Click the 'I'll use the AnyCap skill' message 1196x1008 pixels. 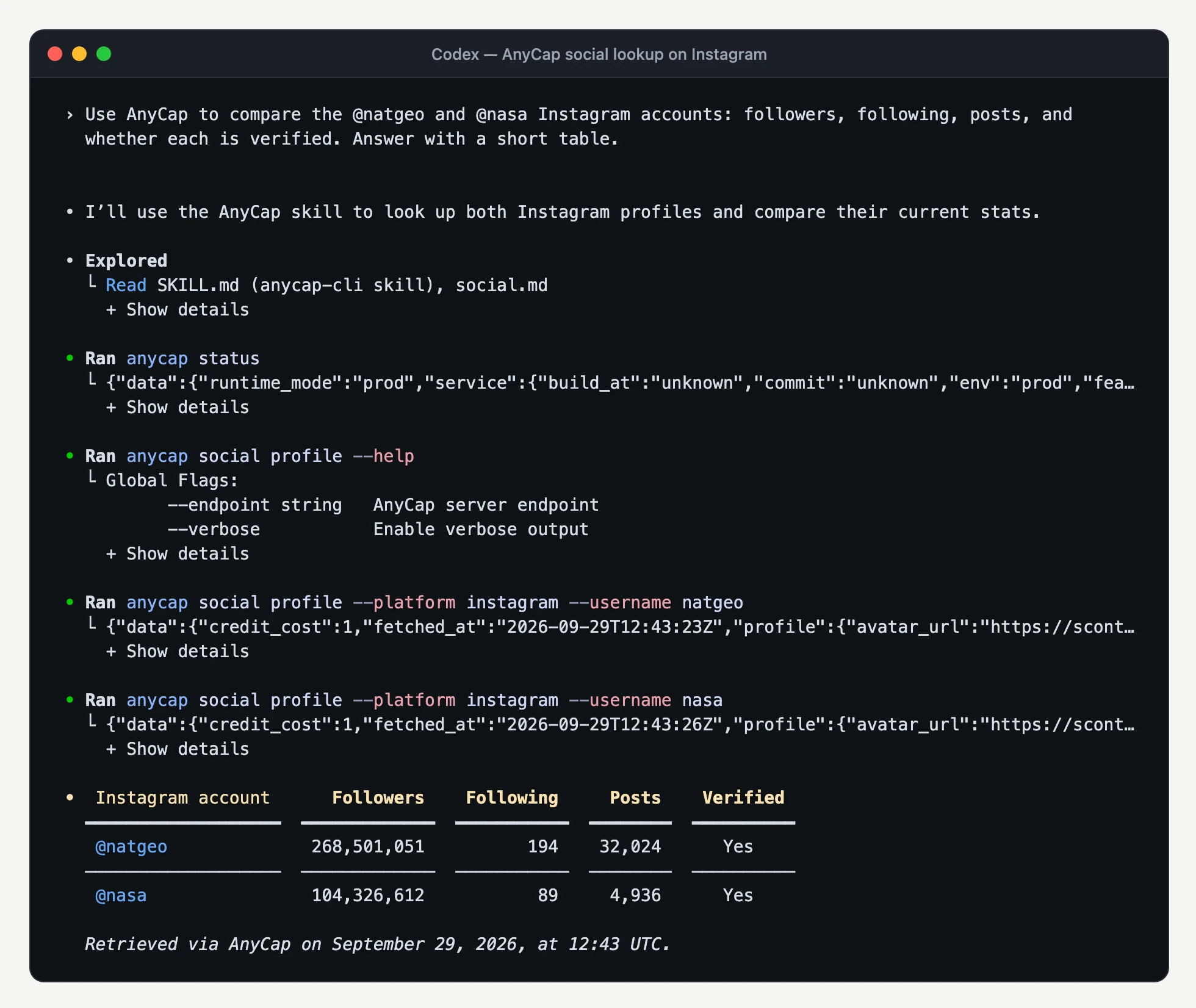(563, 212)
